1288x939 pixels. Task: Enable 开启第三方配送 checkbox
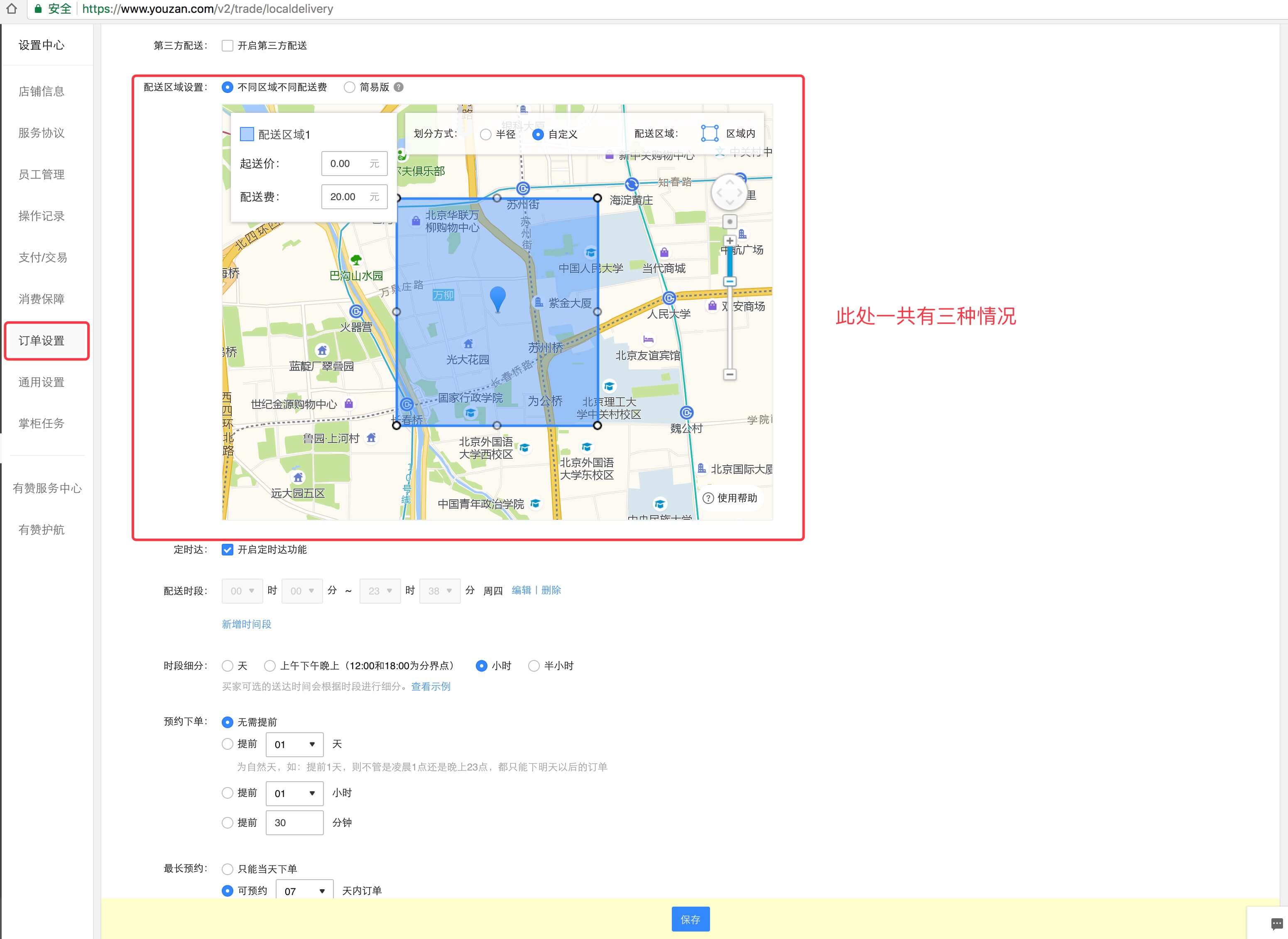click(x=228, y=46)
